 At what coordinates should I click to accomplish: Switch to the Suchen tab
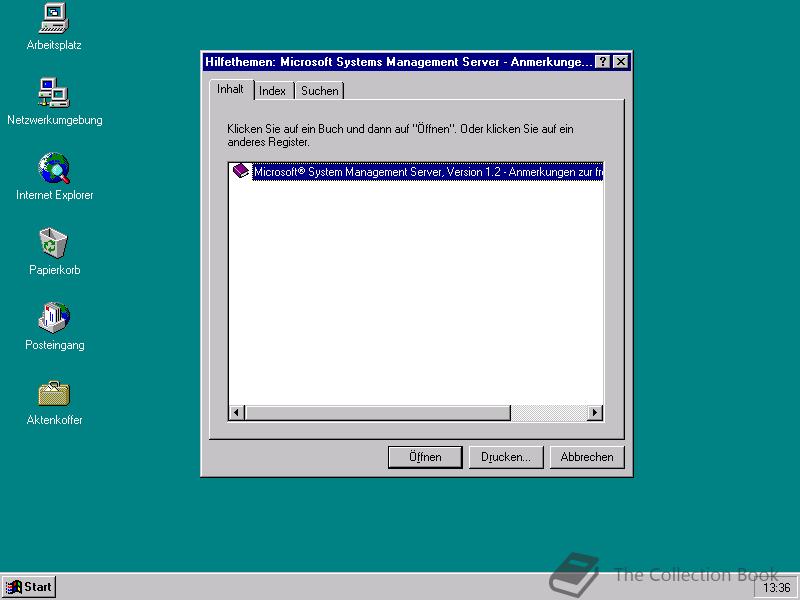320,91
